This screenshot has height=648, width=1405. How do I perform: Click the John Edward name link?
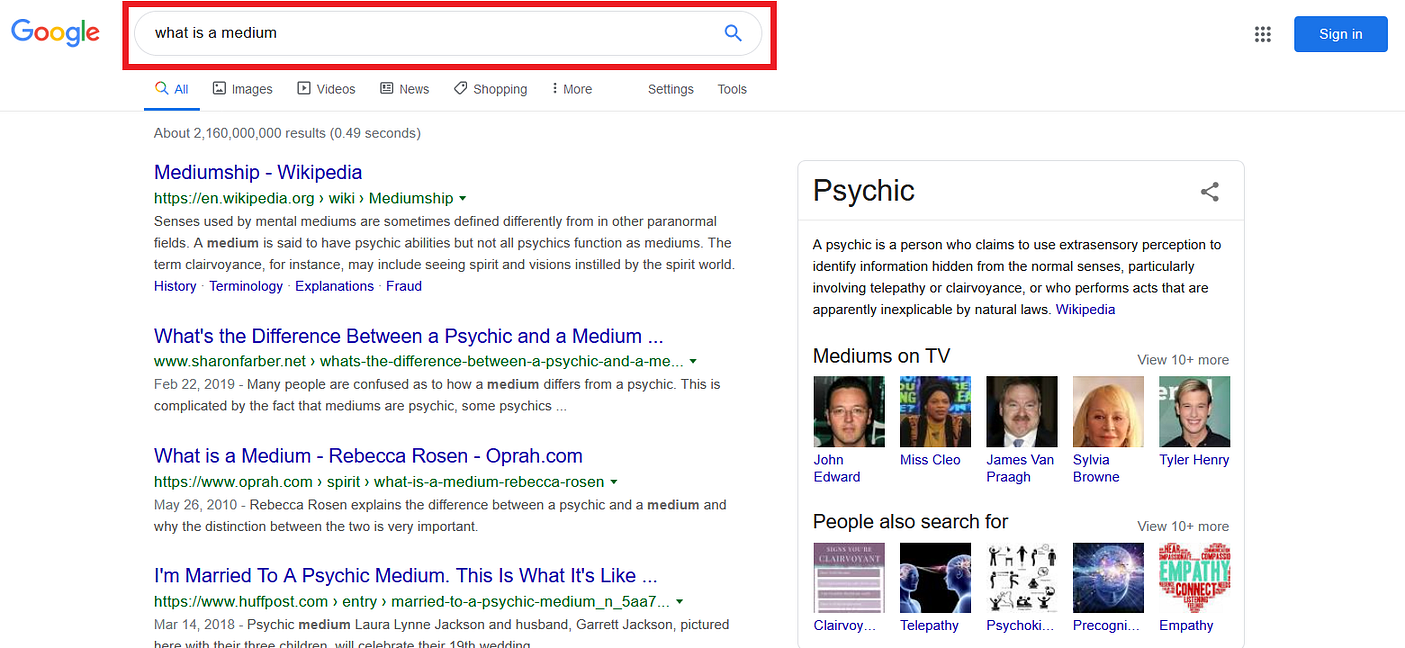837,468
